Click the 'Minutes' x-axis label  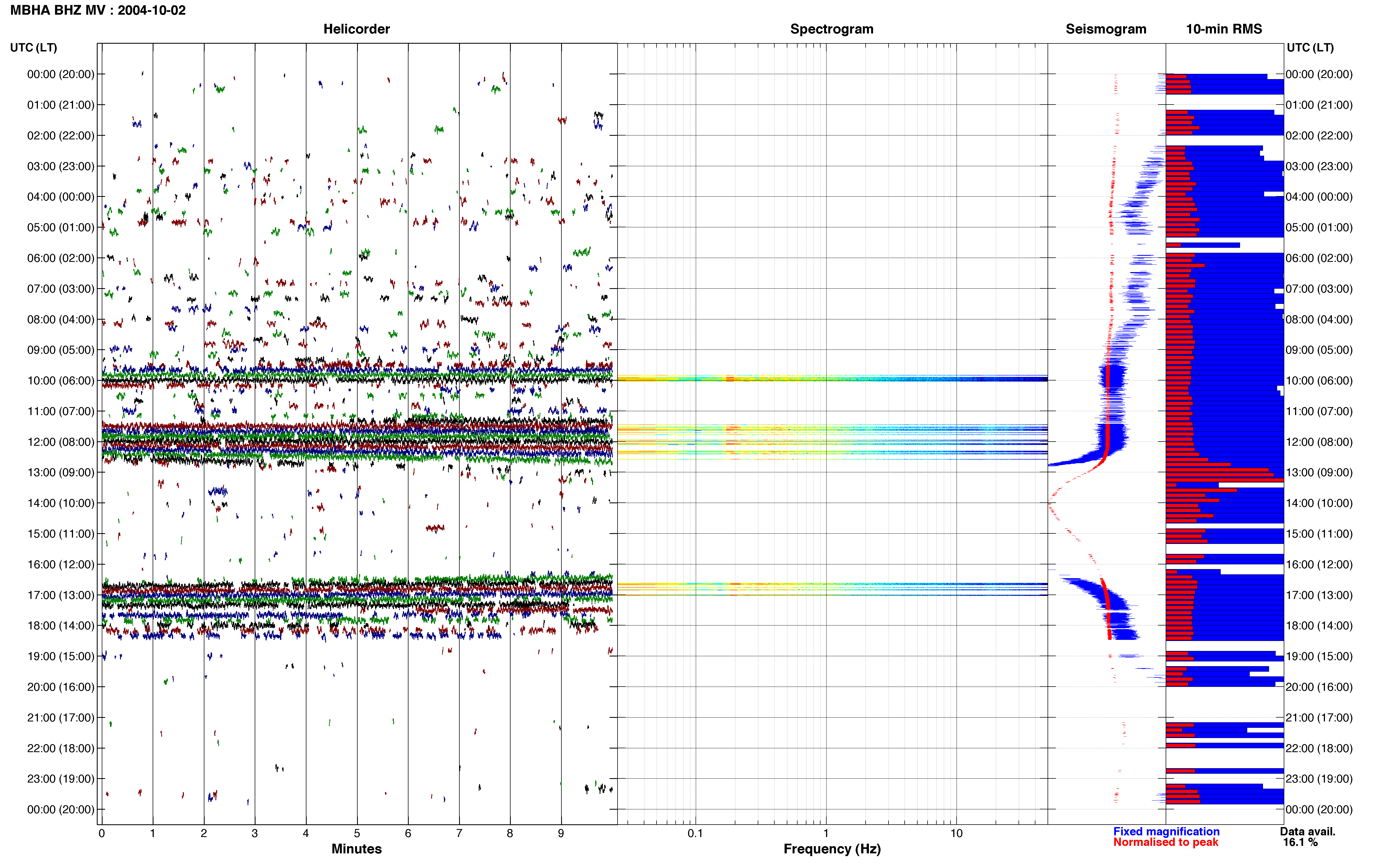tap(356, 849)
